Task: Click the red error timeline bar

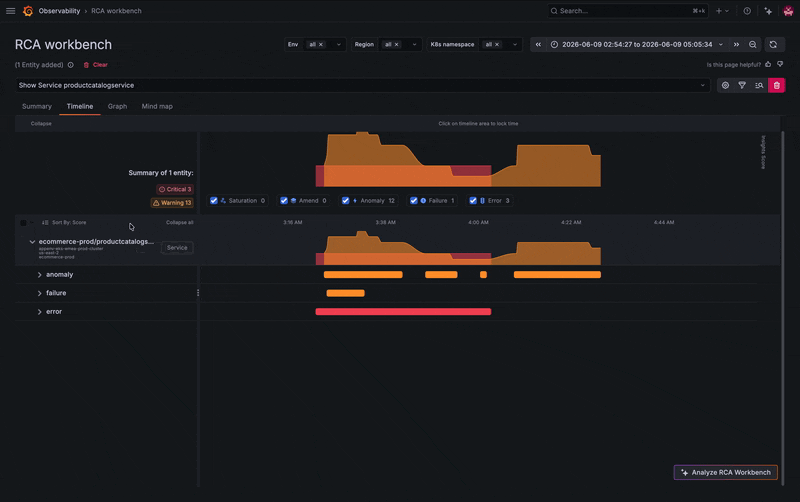Action: (x=403, y=312)
